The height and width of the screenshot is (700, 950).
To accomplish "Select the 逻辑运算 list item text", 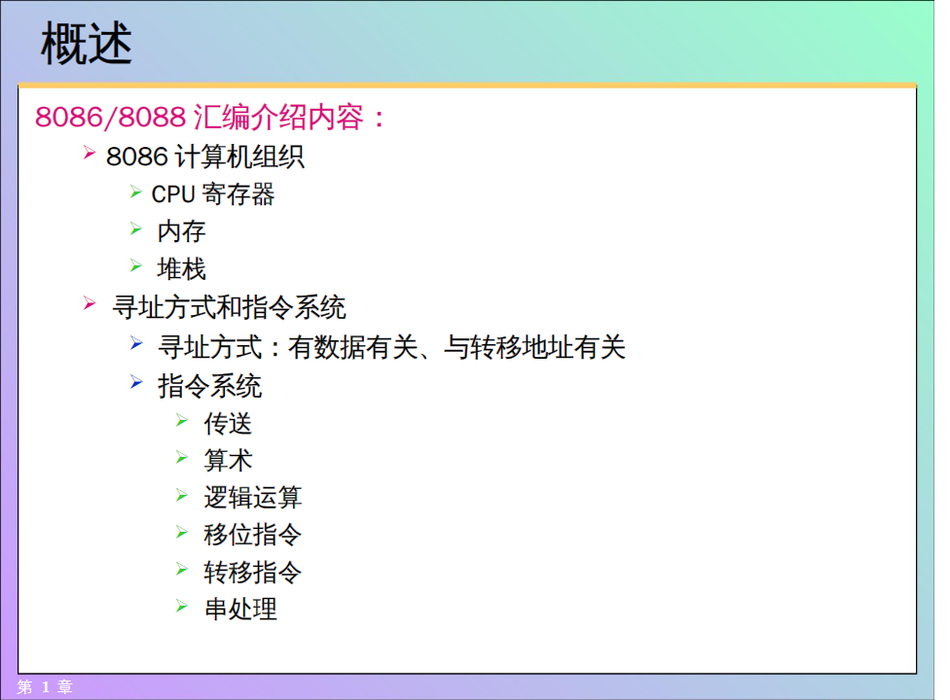I will [252, 497].
